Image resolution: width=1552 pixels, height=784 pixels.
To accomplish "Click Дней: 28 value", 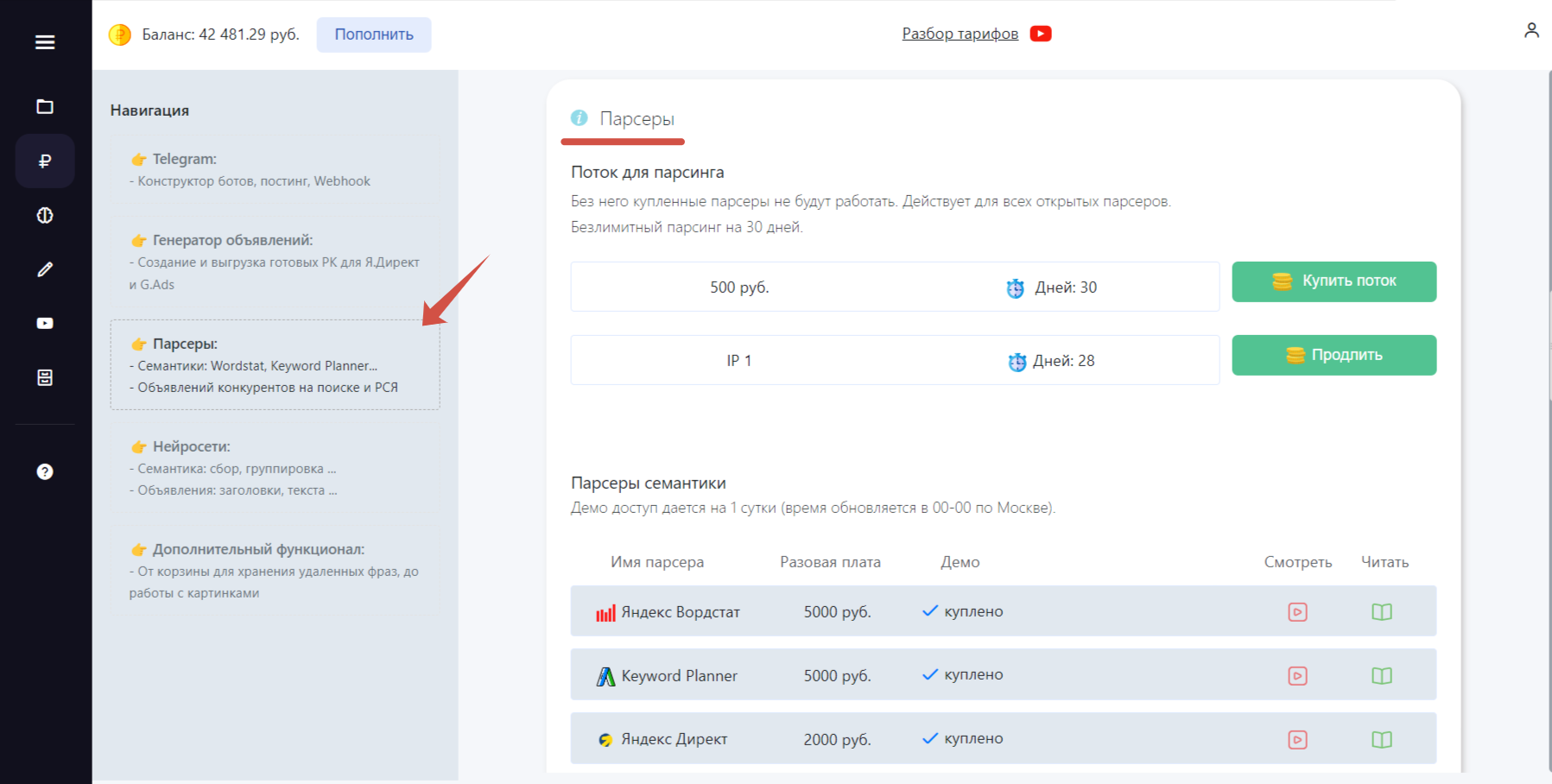I will click(x=1064, y=361).
